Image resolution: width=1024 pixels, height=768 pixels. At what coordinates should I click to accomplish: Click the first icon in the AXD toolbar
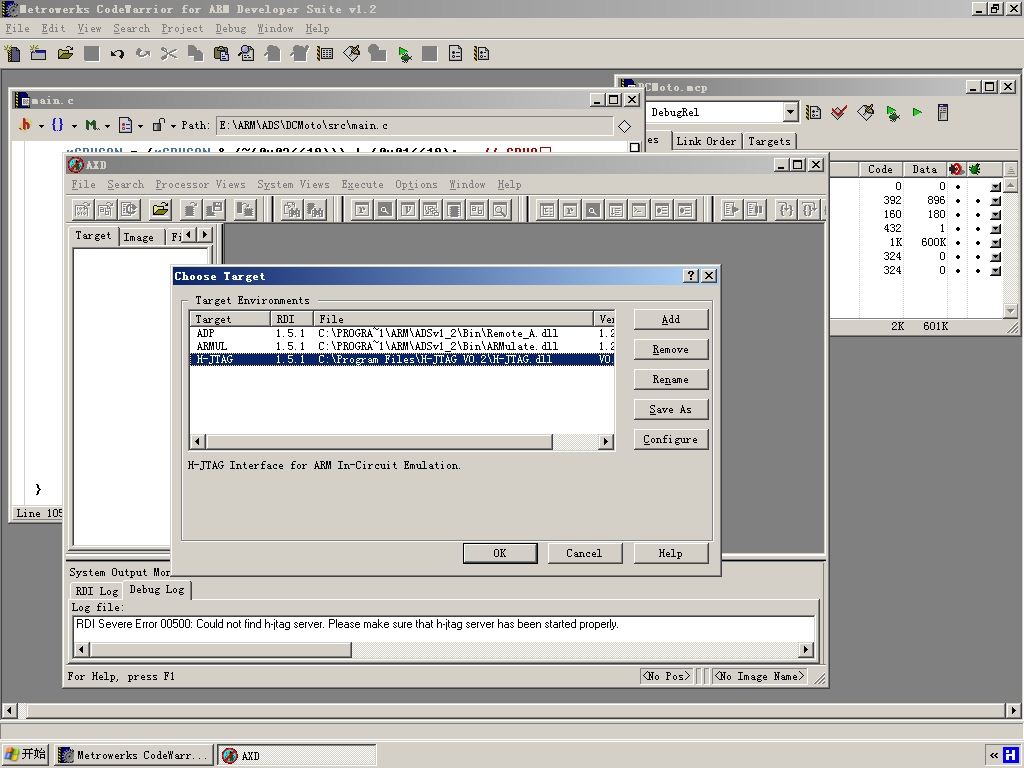pyautogui.click(x=82, y=210)
